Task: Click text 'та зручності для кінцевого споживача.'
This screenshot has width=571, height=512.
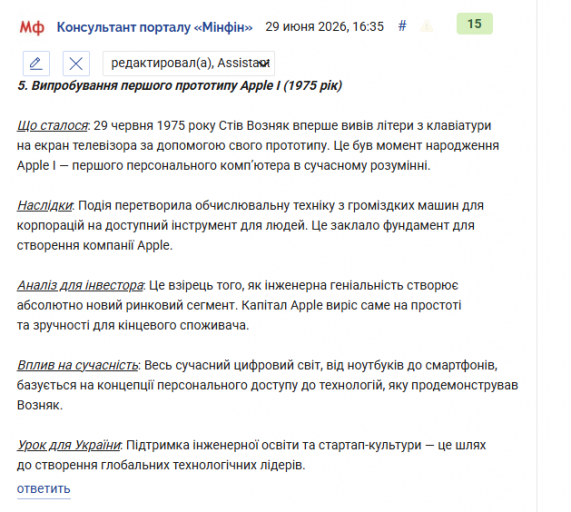Action: [x=133, y=325]
